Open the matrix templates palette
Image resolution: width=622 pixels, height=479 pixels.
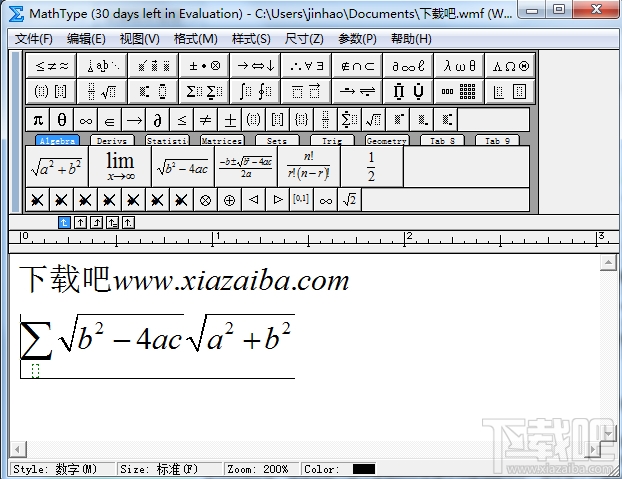pos(459,92)
